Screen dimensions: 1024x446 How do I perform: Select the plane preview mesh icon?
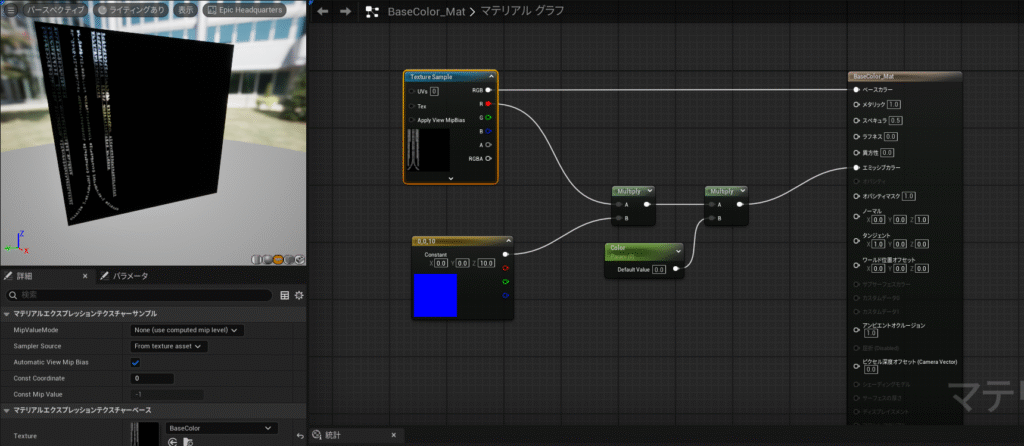278,259
